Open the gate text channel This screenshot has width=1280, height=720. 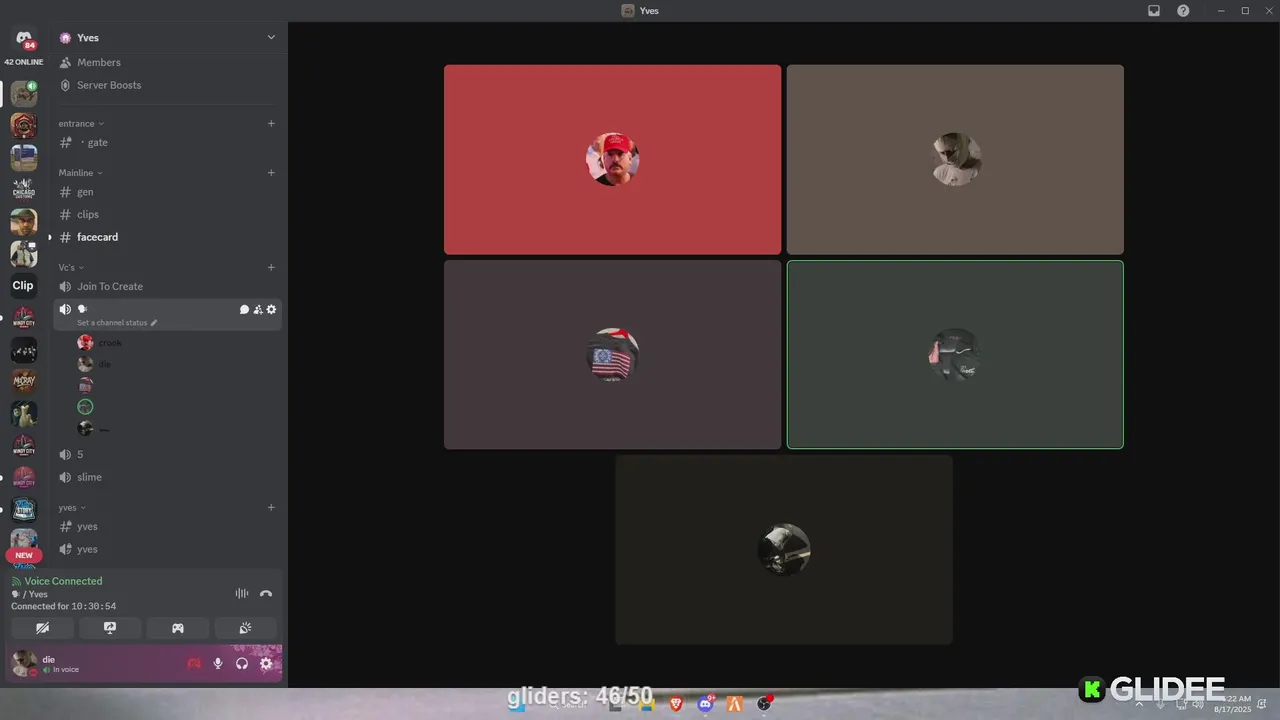tap(168, 142)
